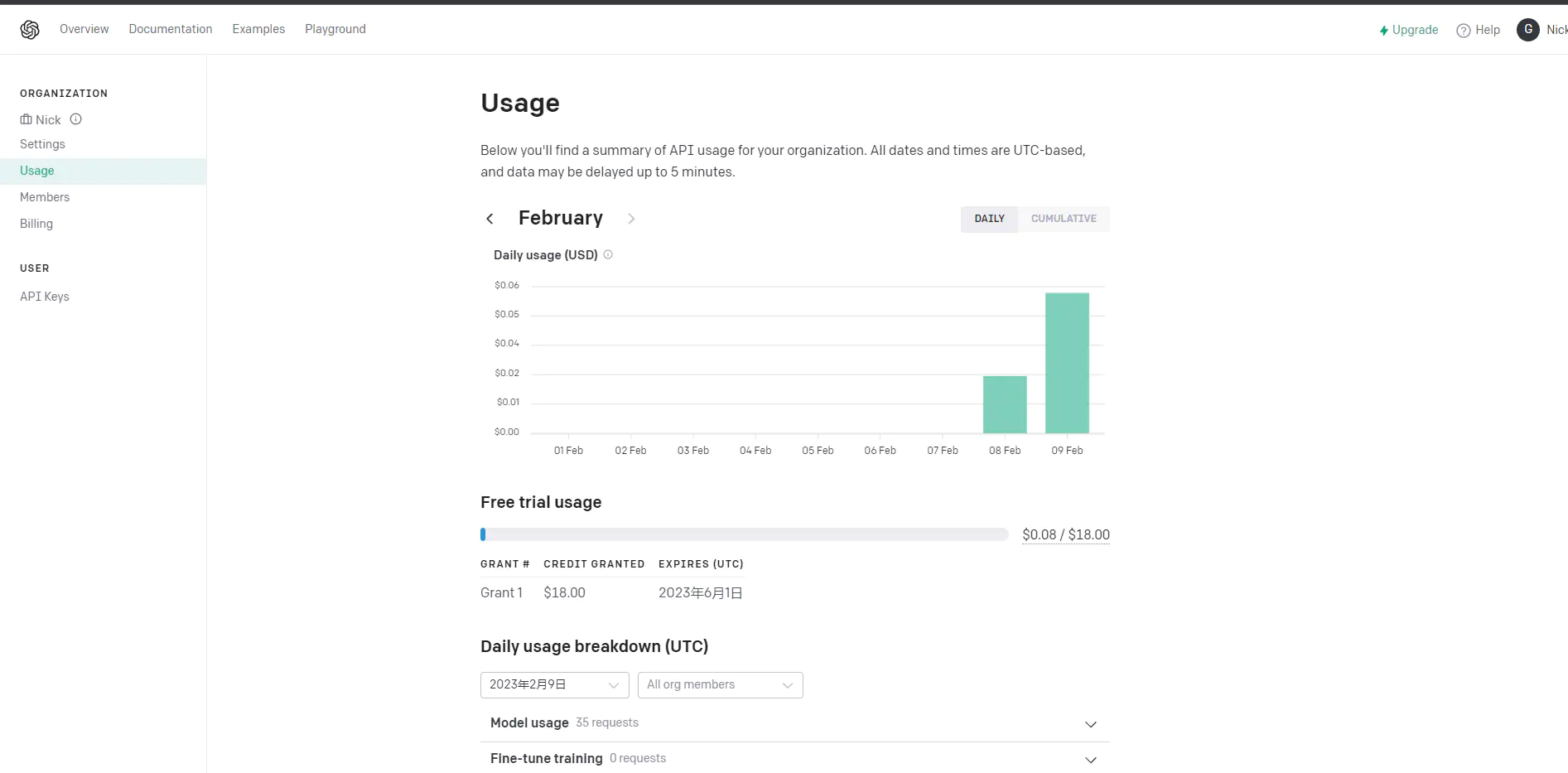The image size is (1568, 773).
Task: Click the Upgrade lightning bolt link
Action: (x=1408, y=30)
